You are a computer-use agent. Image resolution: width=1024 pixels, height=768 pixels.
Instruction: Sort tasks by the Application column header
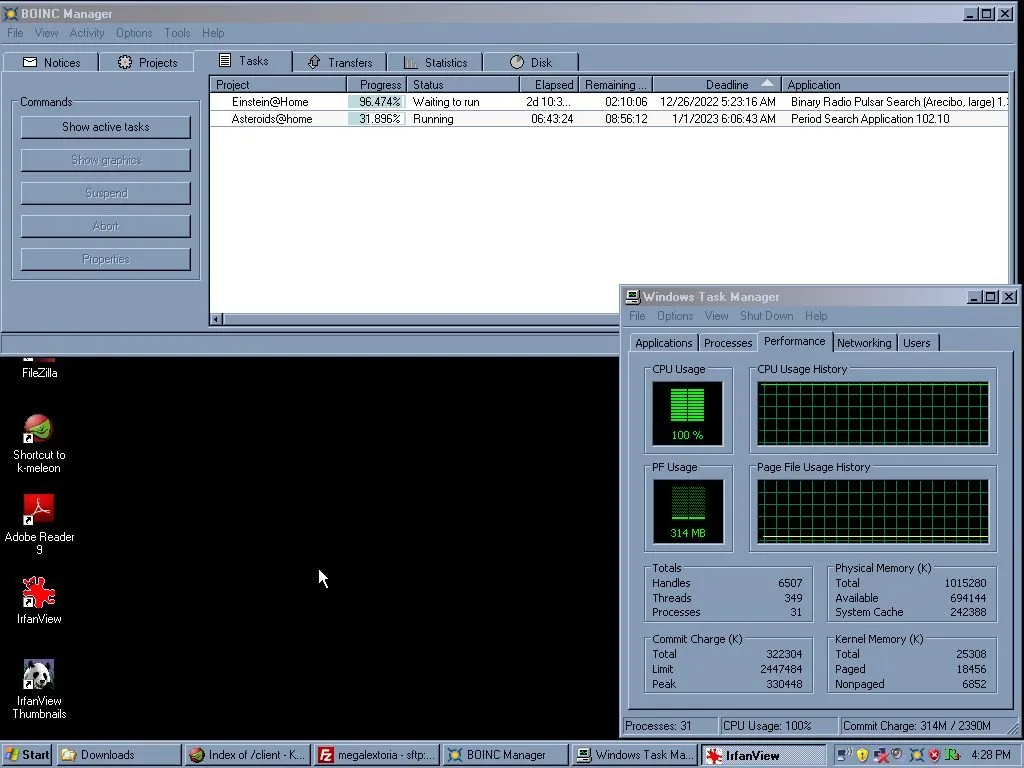(895, 85)
